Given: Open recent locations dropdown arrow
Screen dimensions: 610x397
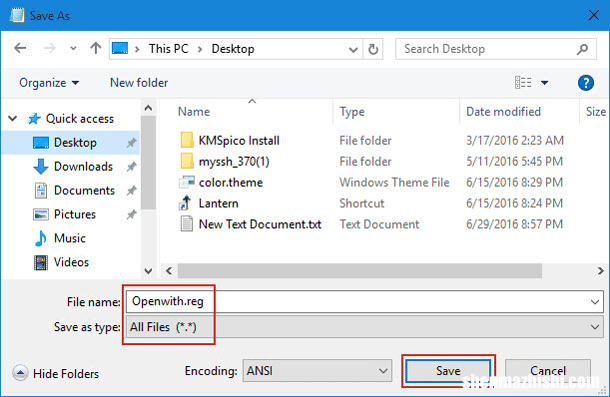Looking at the screenshot, I should tap(73, 49).
